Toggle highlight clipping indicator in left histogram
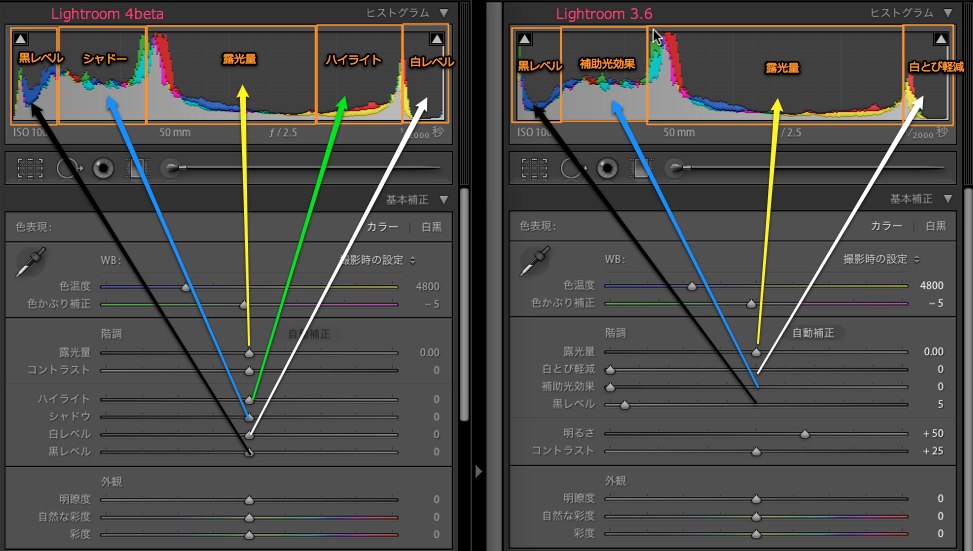 (435, 39)
